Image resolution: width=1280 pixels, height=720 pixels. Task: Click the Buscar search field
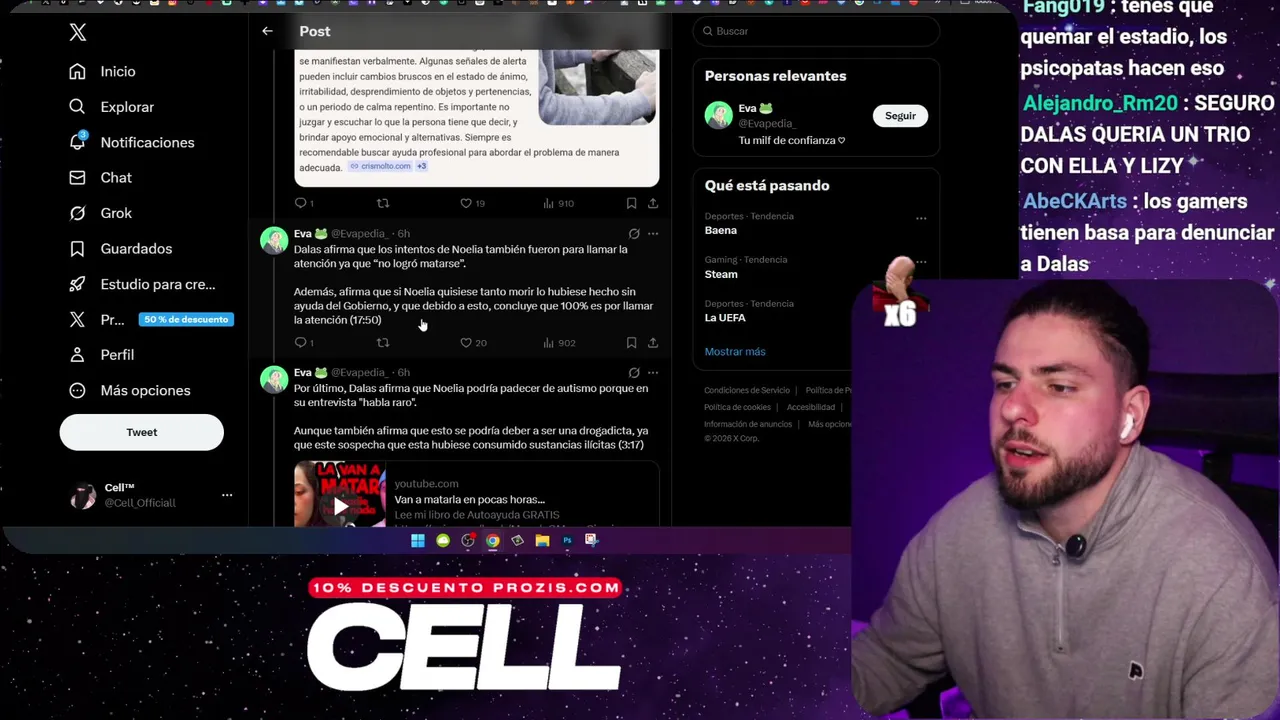816,31
